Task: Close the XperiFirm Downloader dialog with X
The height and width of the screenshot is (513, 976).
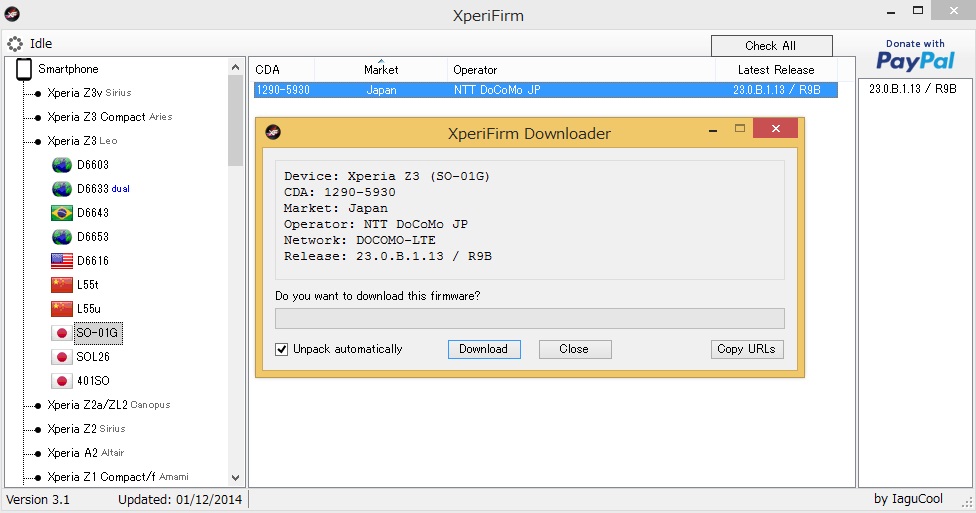Action: pos(776,129)
